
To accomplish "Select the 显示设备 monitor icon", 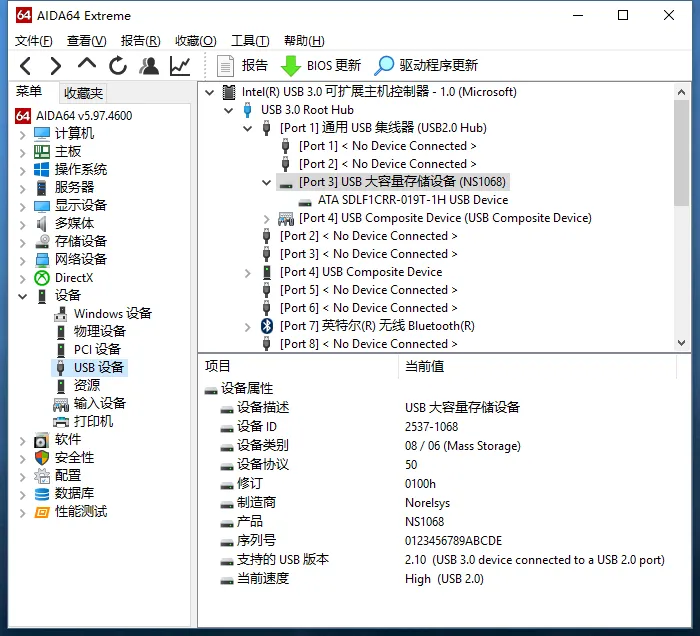I will coord(42,206).
